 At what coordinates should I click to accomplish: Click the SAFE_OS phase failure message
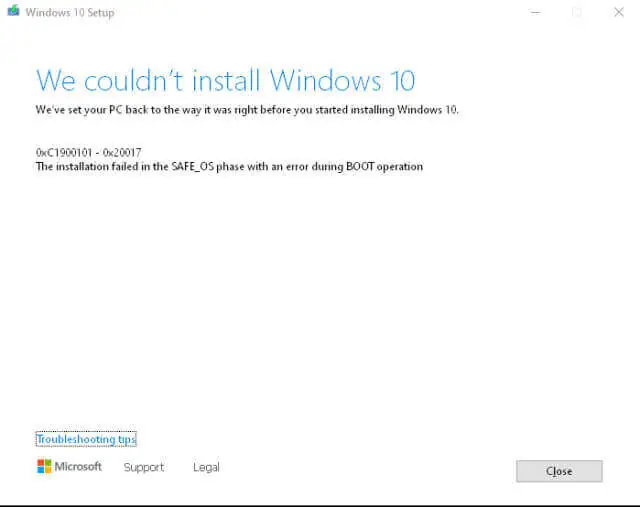point(229,167)
